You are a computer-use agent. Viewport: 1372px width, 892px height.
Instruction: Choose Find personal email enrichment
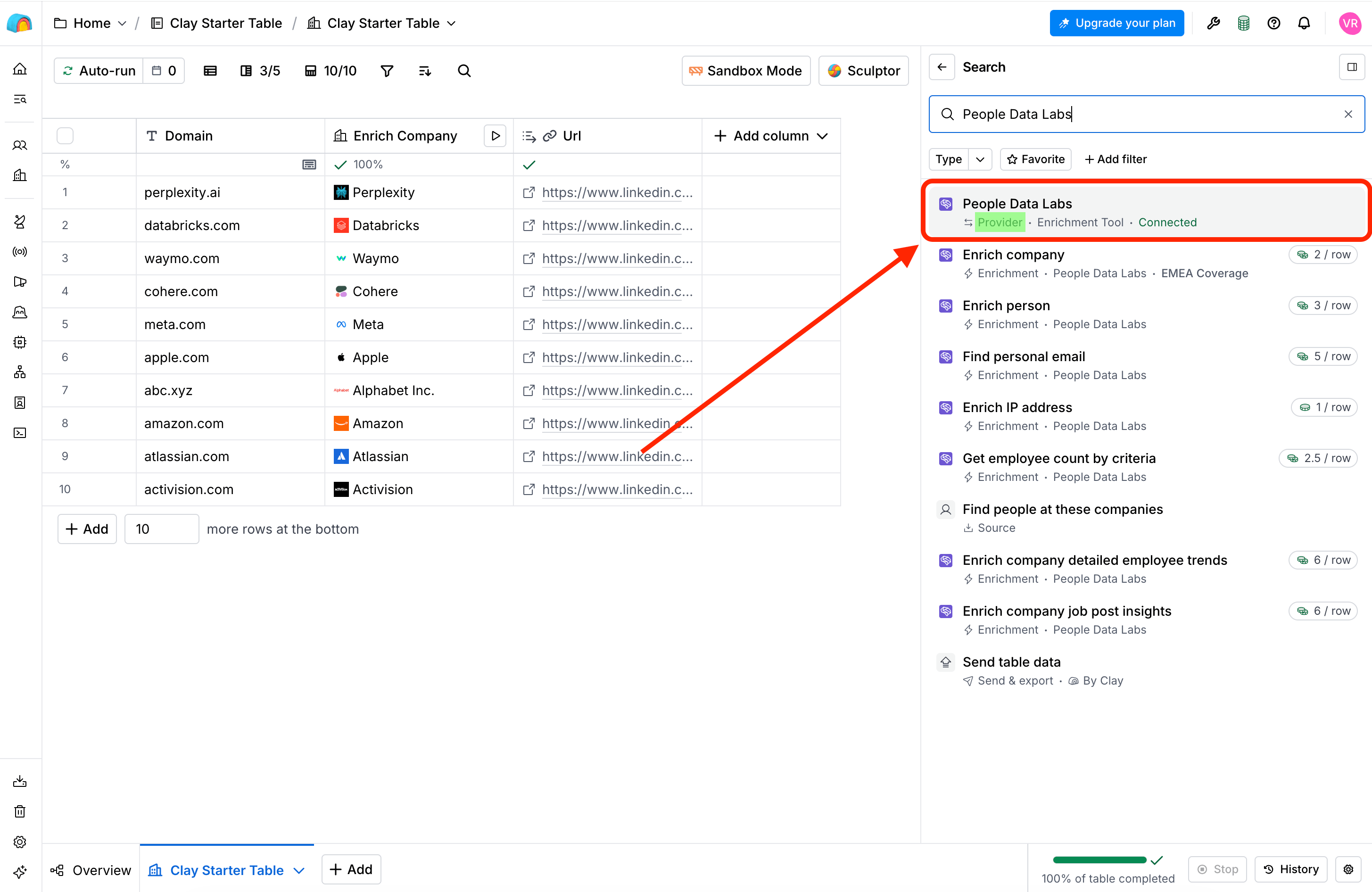click(x=1146, y=365)
